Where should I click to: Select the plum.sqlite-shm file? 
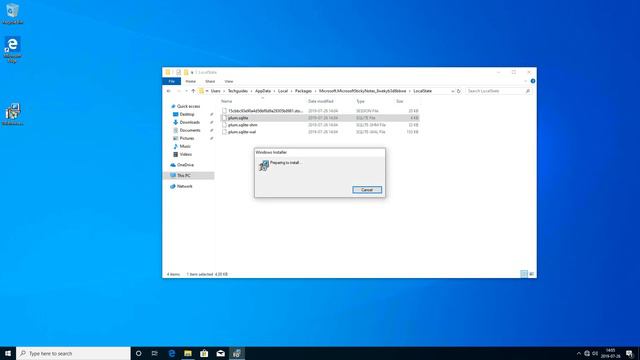320,125
